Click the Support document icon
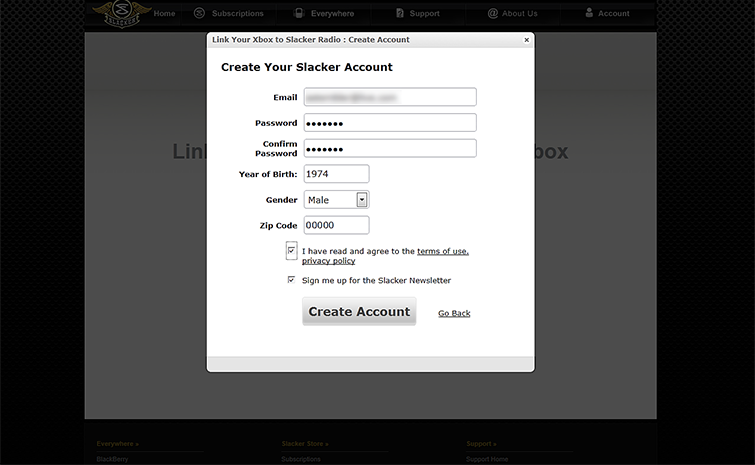The width and height of the screenshot is (755, 465). pyautogui.click(x=400, y=13)
